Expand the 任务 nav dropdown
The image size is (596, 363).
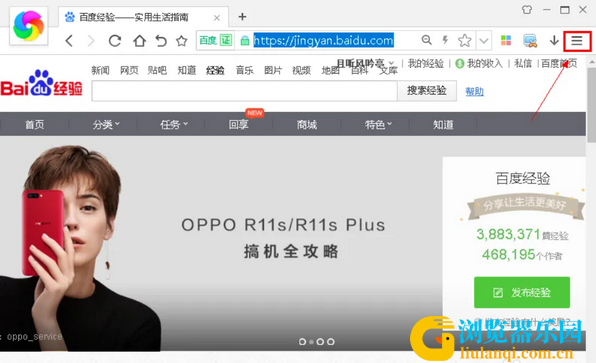tap(174, 124)
